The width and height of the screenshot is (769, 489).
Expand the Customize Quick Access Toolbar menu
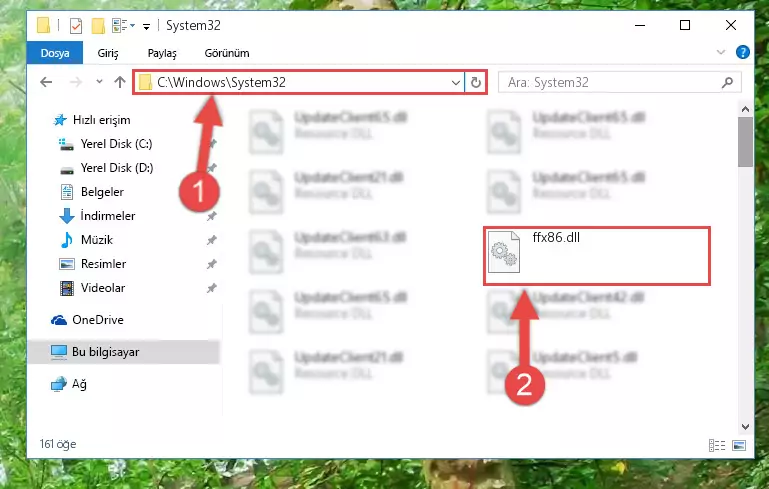pyautogui.click(x=146, y=26)
